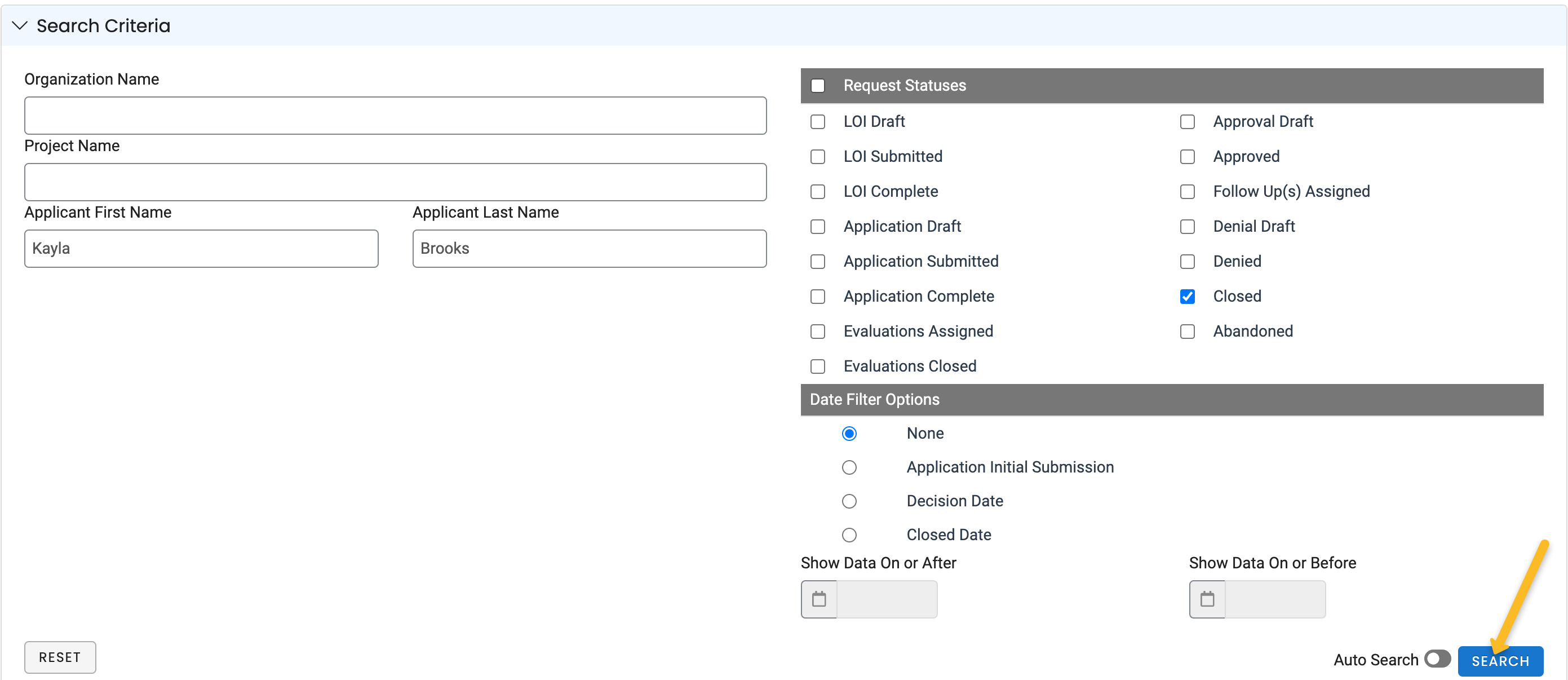This screenshot has height=680, width=1568.
Task: Check the LOI Draft status checkbox
Action: tap(817, 122)
